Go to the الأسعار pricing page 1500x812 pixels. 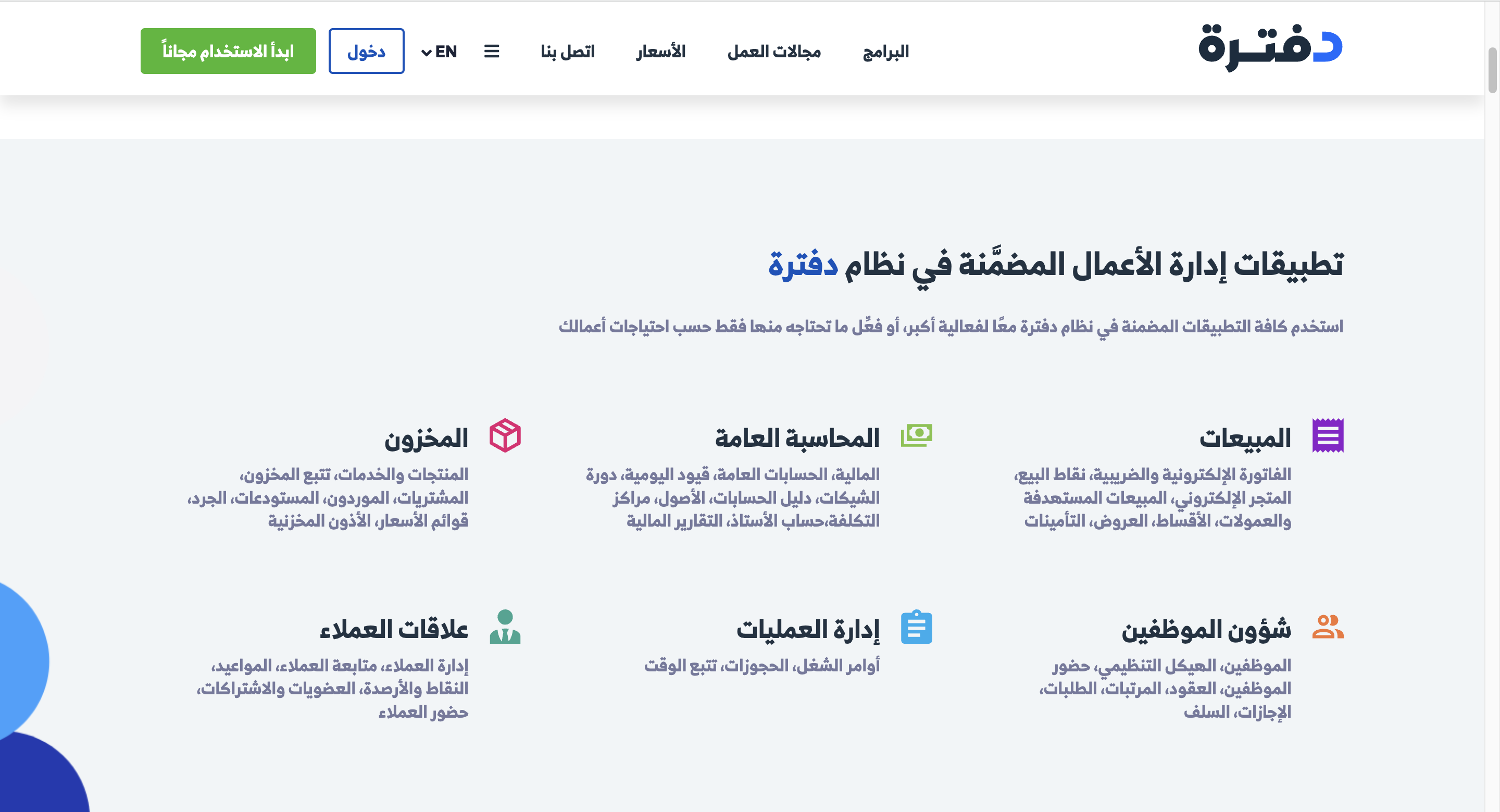[661, 51]
